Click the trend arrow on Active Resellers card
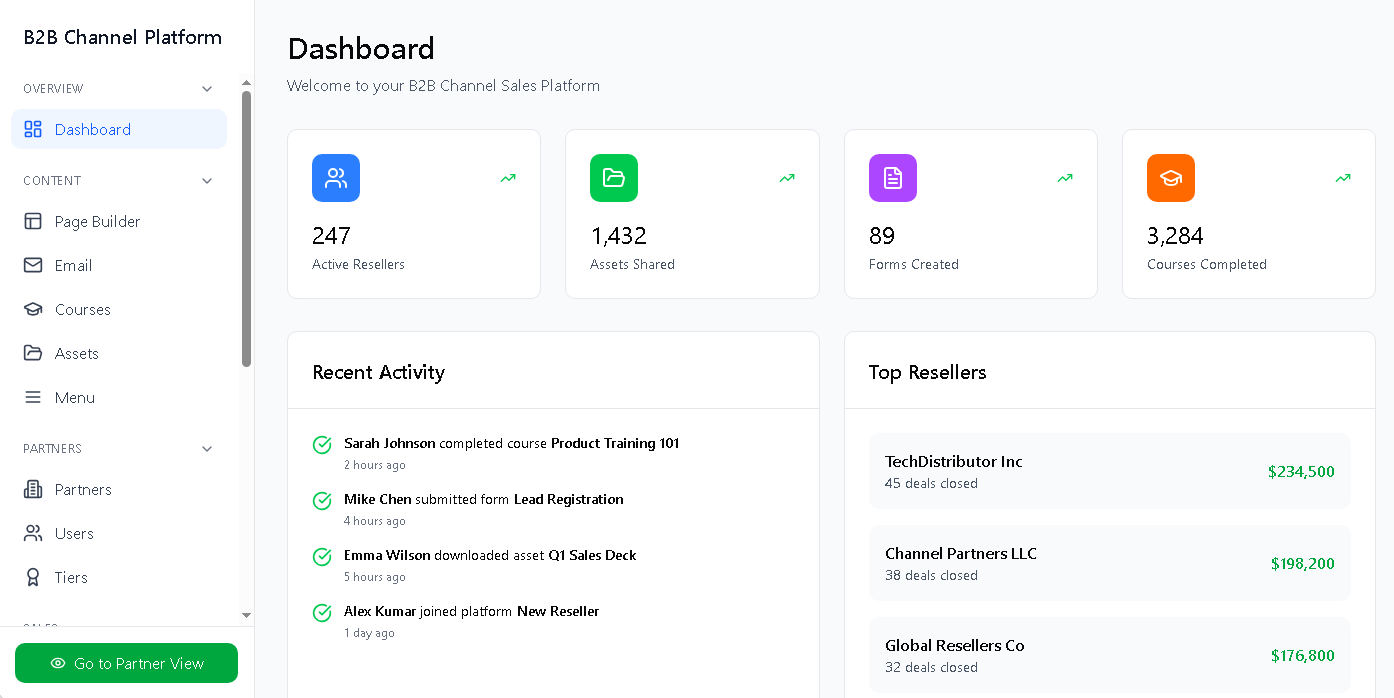 pyautogui.click(x=508, y=178)
